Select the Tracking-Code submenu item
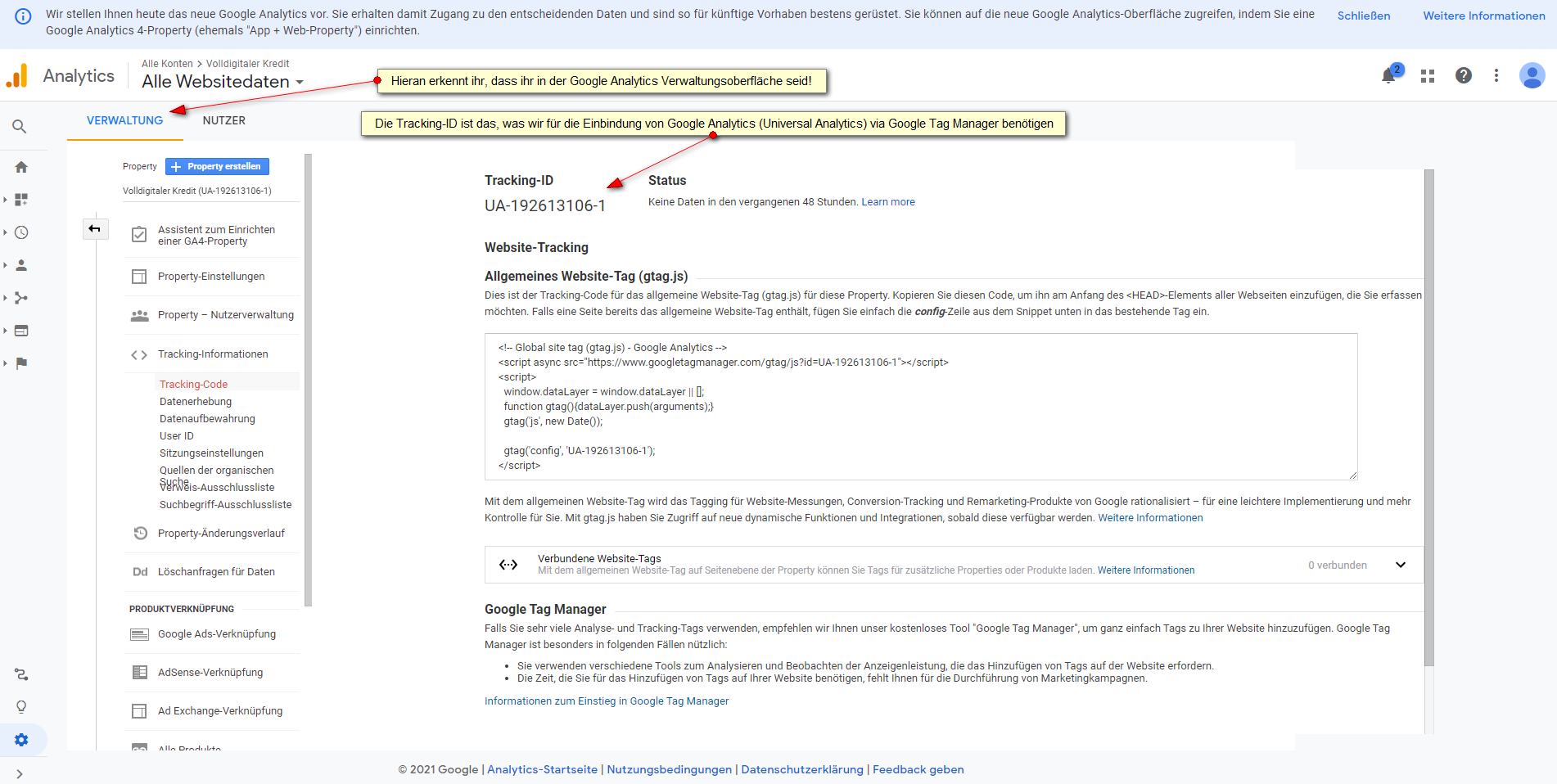Screen dimensions: 1557x784 pos(194,384)
